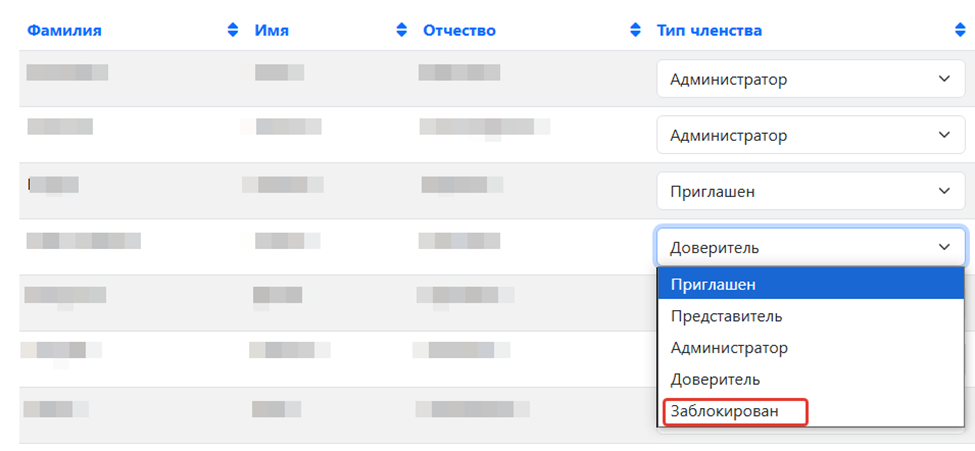Image resolution: width=975 pixels, height=451 pixels.
Task: Open the Приглашен membership type dropdown
Action: click(x=810, y=191)
